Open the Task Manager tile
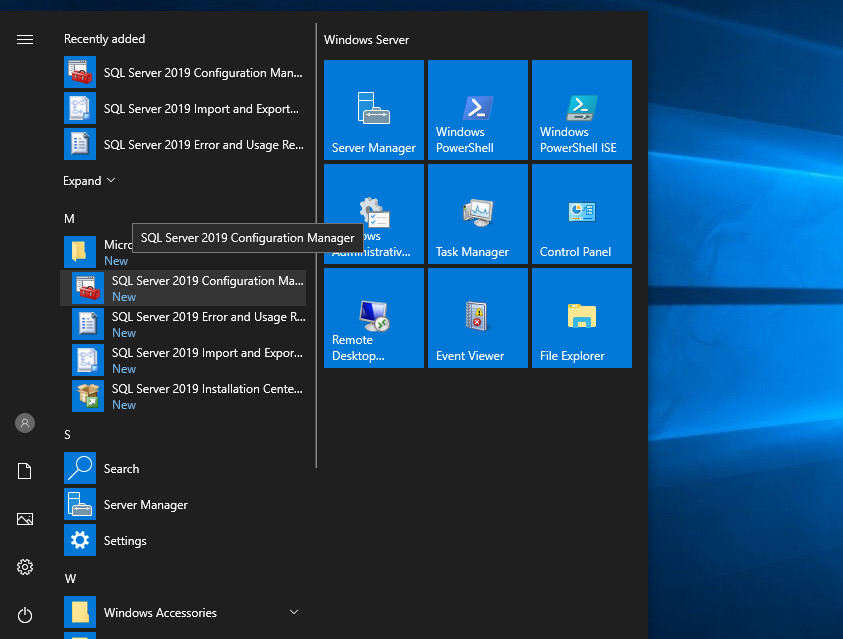The width and height of the screenshot is (843, 639). pyautogui.click(x=478, y=214)
